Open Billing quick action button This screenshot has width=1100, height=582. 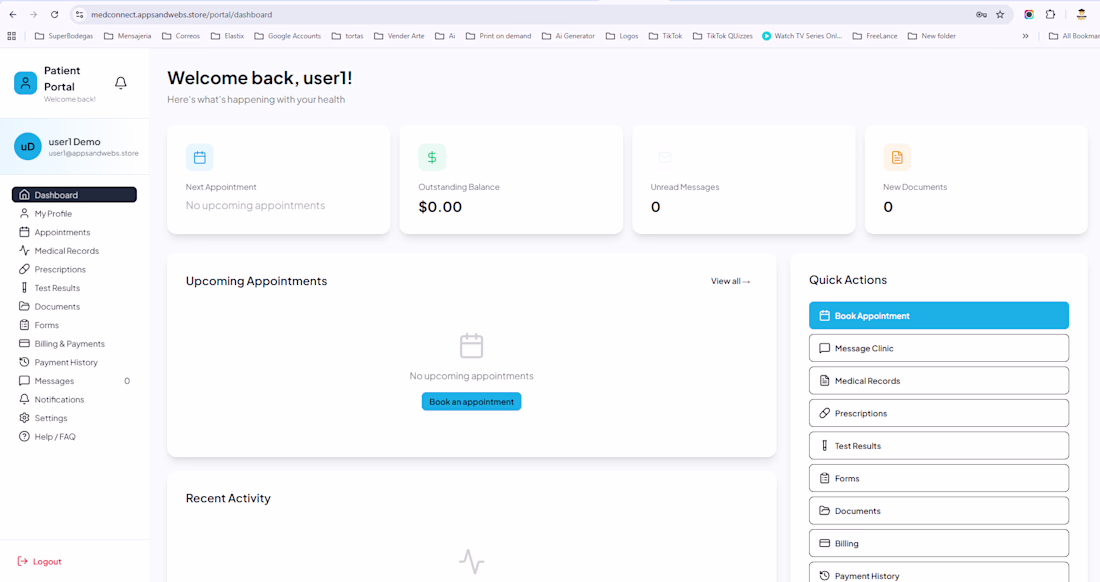point(939,543)
